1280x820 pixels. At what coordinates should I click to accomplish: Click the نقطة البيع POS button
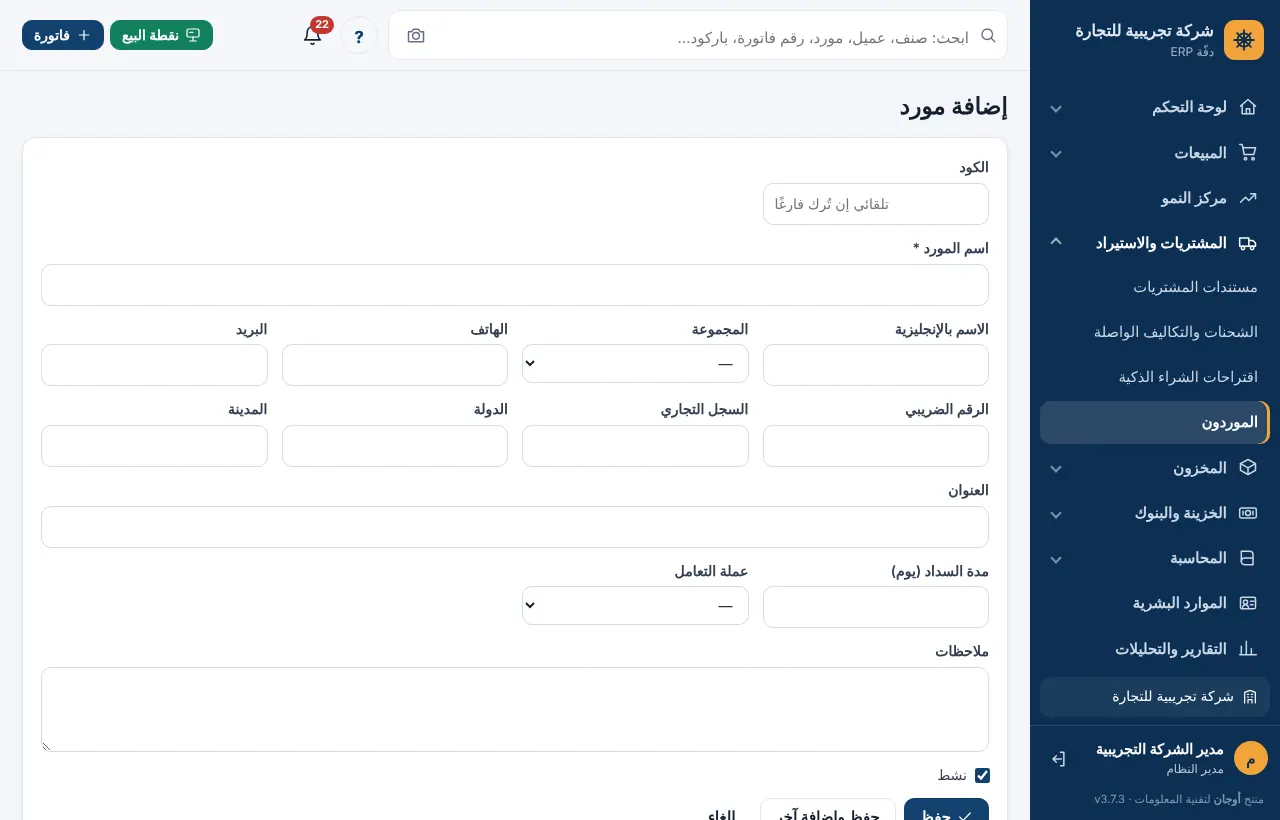pyautogui.click(x=161, y=35)
